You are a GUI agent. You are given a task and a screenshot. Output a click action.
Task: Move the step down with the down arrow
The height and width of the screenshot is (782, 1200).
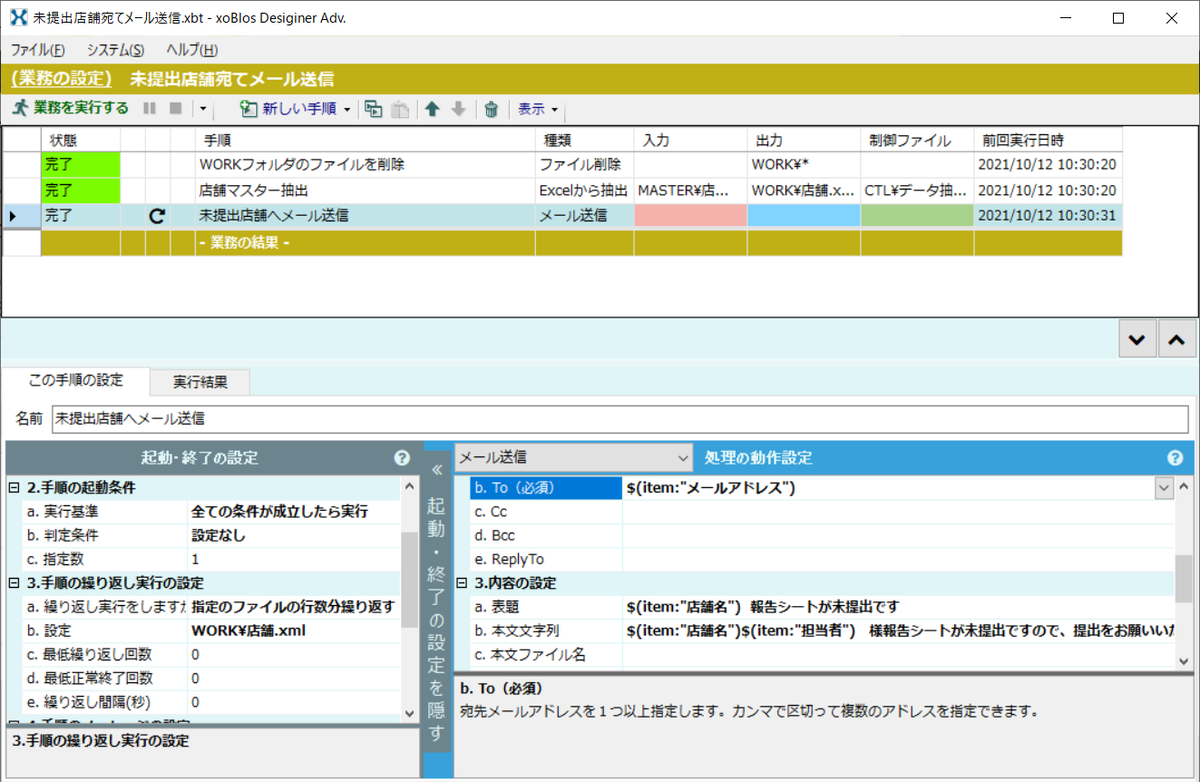[x=458, y=109]
